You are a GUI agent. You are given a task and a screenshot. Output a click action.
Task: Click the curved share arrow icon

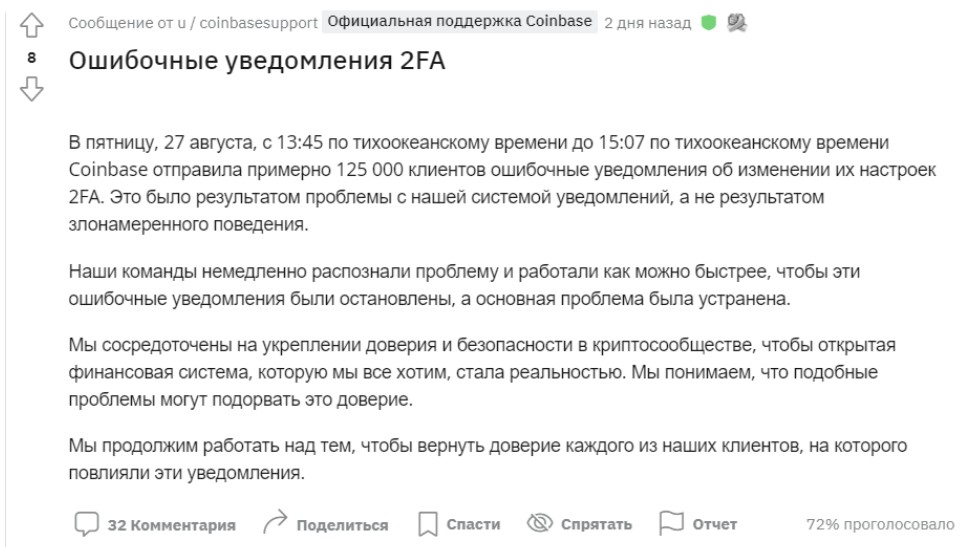click(275, 524)
